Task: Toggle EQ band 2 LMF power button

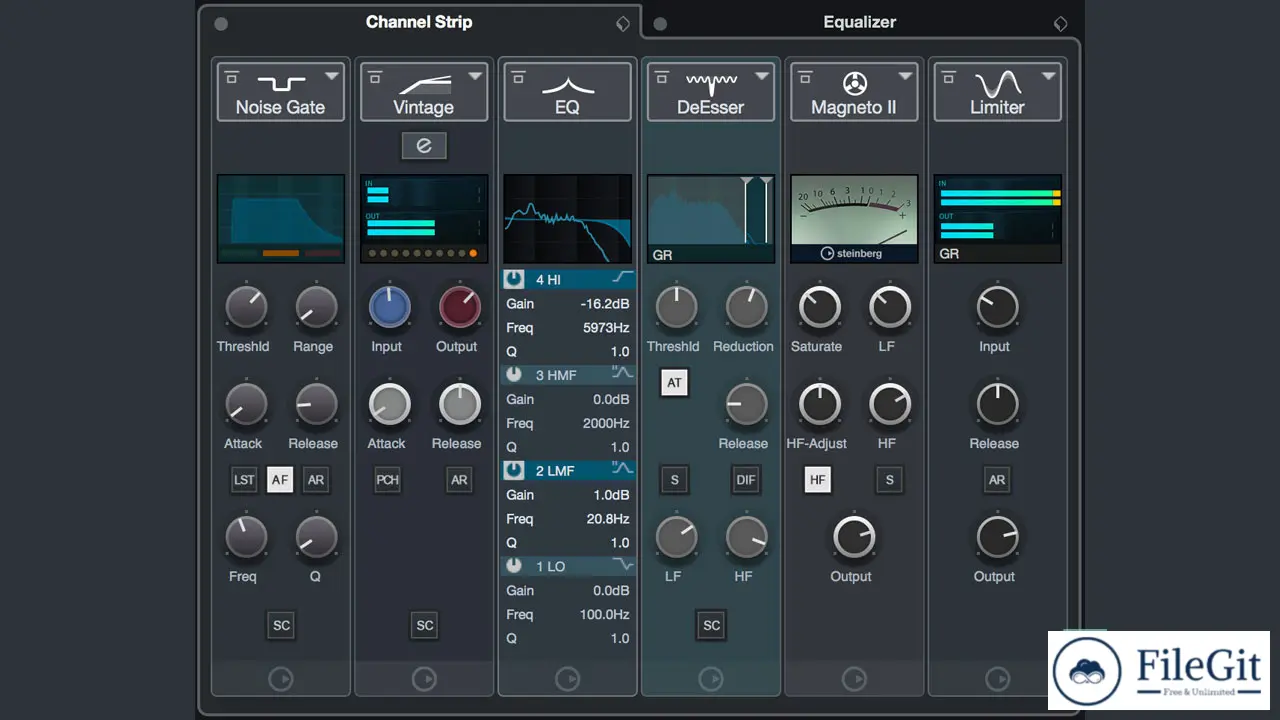Action: click(514, 470)
